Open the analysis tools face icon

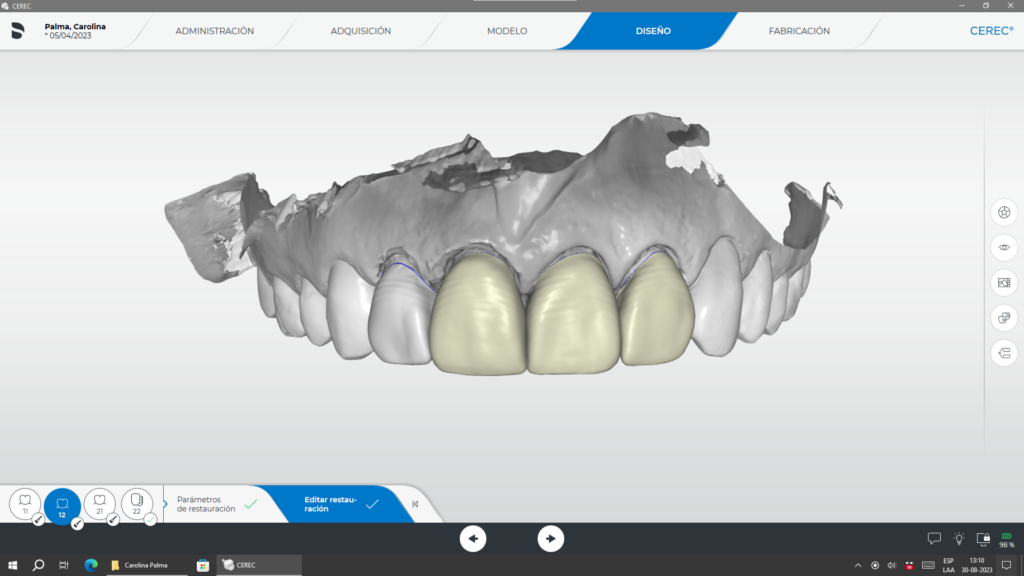pyautogui.click(x=1004, y=318)
